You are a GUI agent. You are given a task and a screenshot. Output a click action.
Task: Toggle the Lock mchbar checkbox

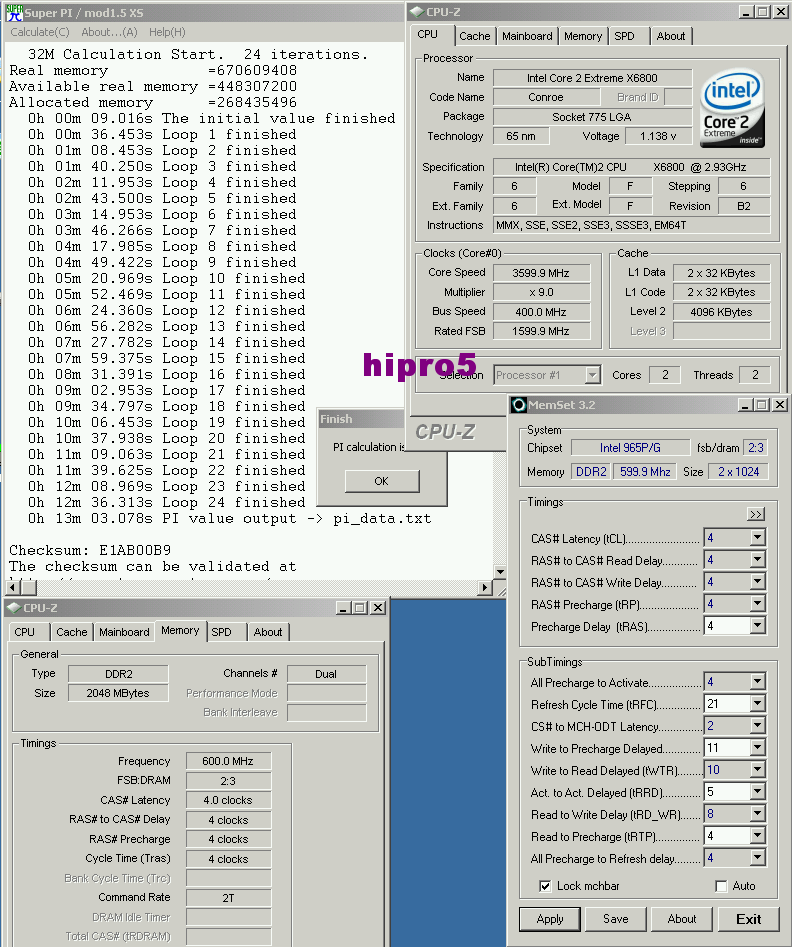tap(545, 886)
